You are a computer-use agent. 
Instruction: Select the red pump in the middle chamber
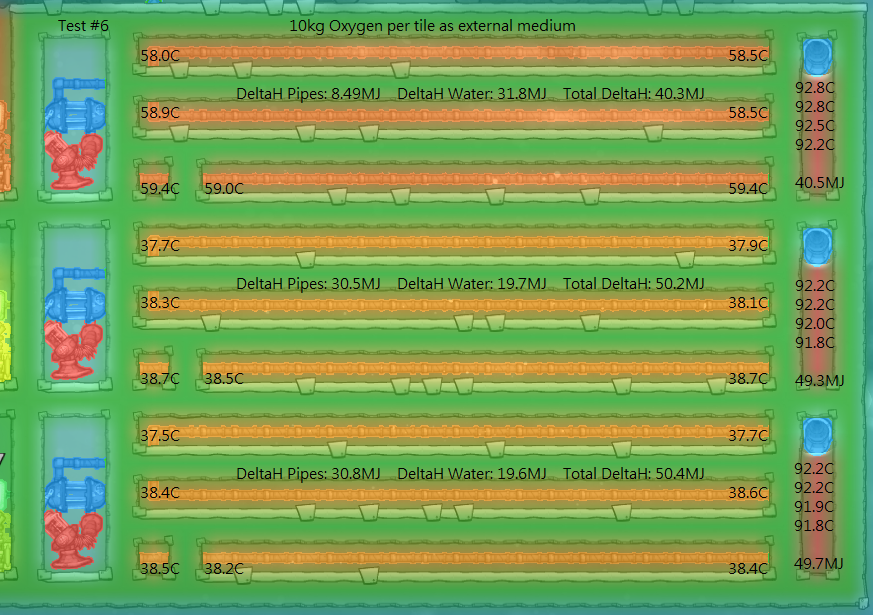[x=73, y=350]
